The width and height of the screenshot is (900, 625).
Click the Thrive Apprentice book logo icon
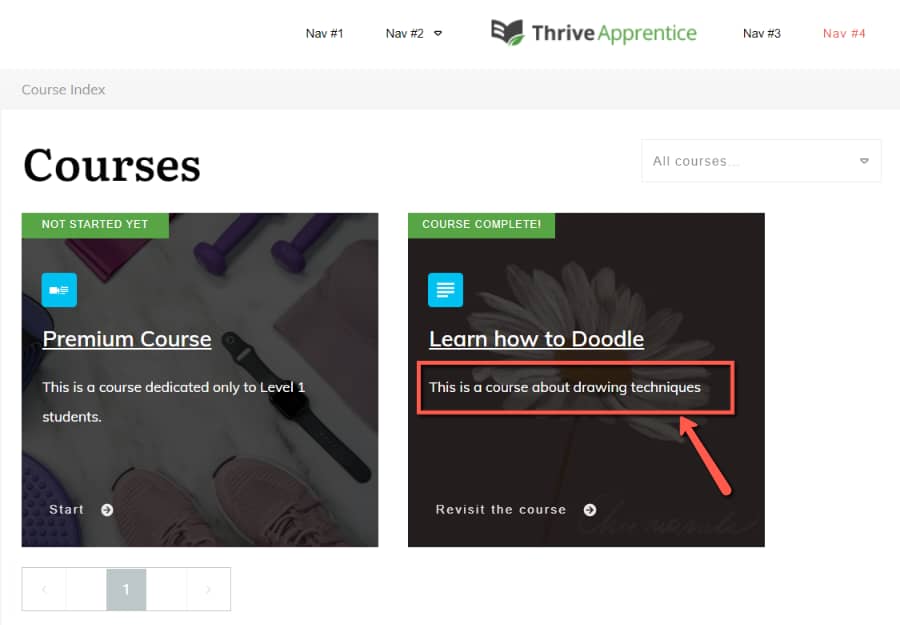(x=507, y=32)
